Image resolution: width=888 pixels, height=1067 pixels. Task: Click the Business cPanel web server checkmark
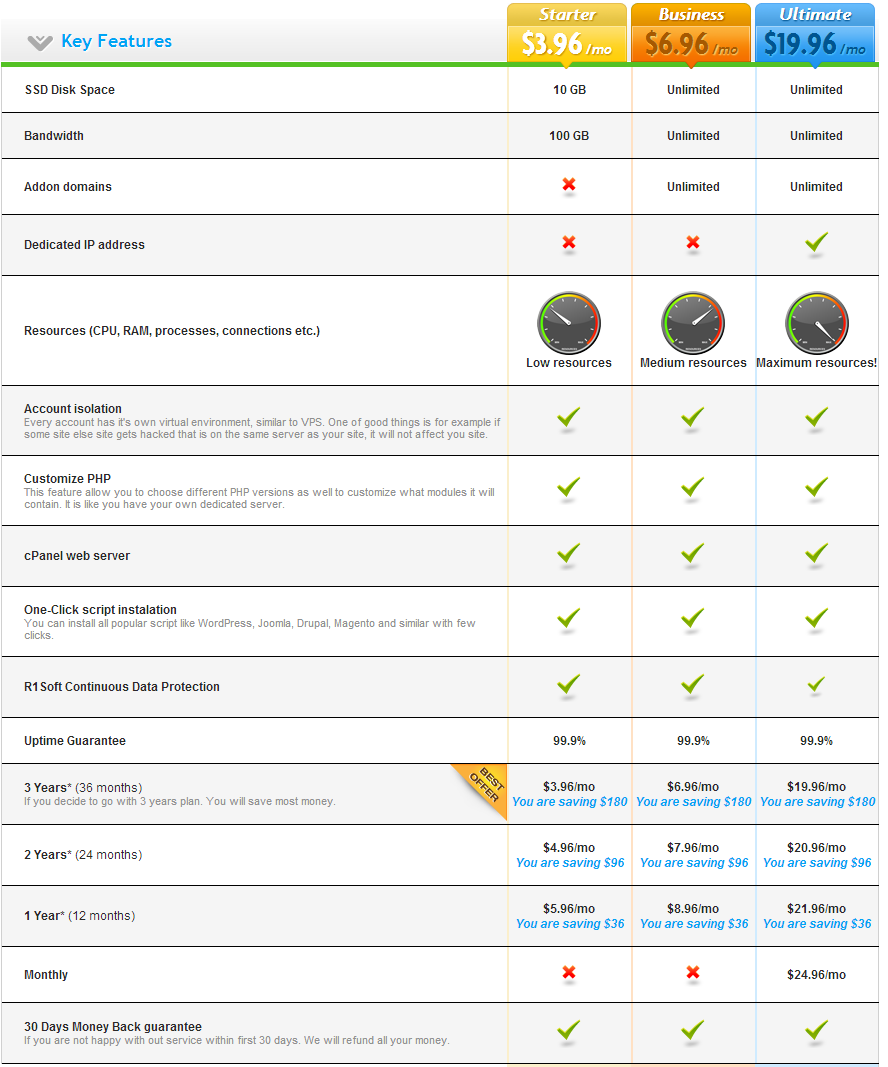[693, 554]
